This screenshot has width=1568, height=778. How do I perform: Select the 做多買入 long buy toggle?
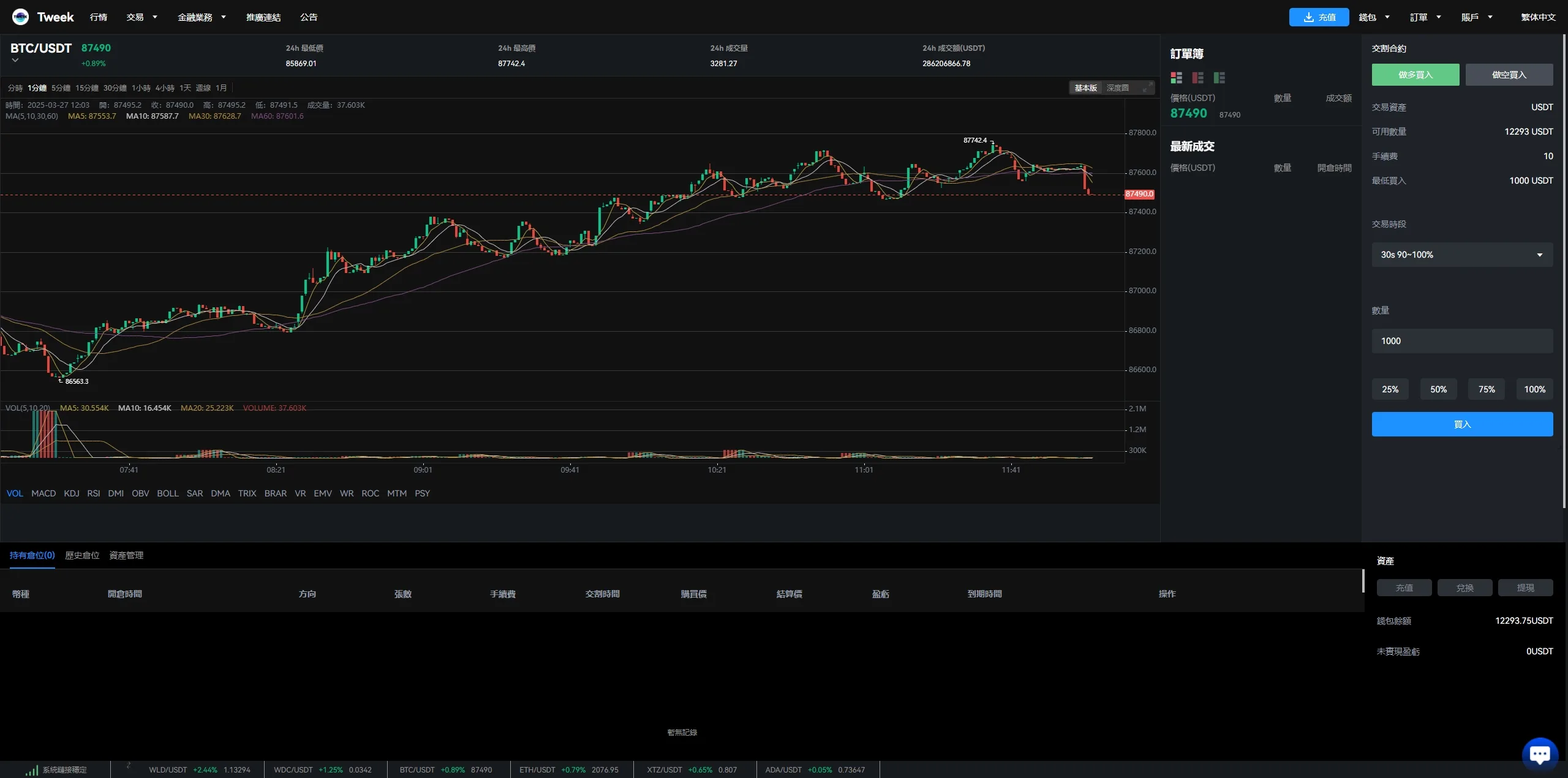click(x=1415, y=75)
